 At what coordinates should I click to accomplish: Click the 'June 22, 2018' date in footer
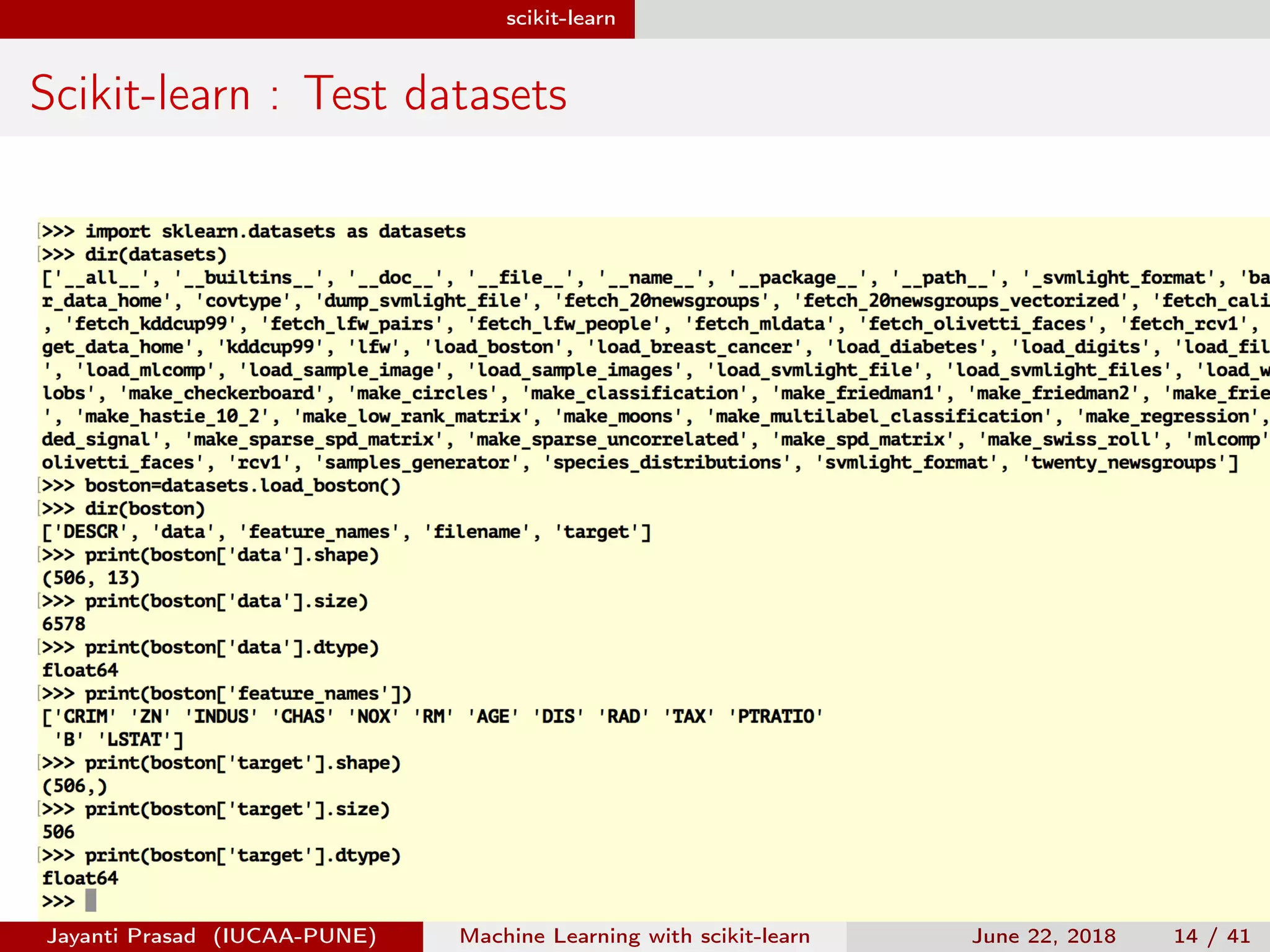click(1044, 936)
